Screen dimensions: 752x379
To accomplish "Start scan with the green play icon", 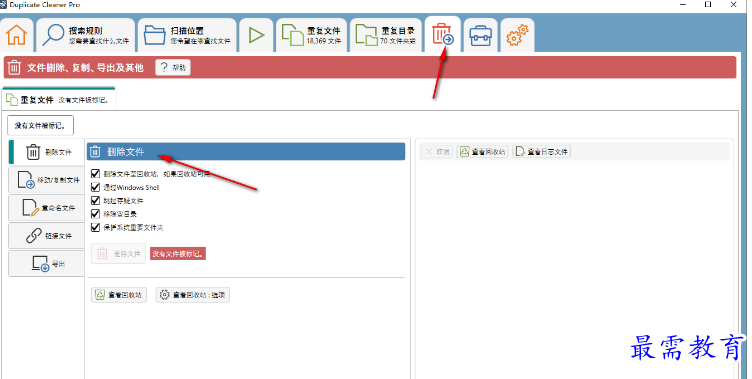I will (x=256, y=35).
